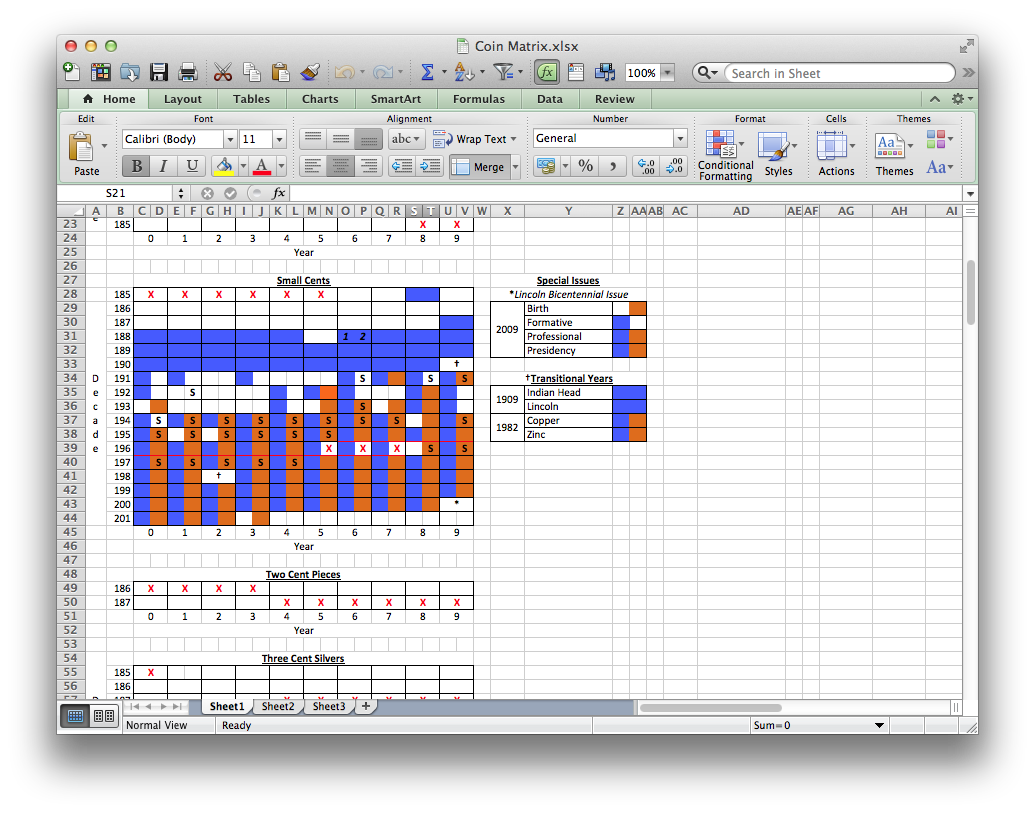
Task: Switch to the Formulas ribbon tab
Action: (478, 99)
